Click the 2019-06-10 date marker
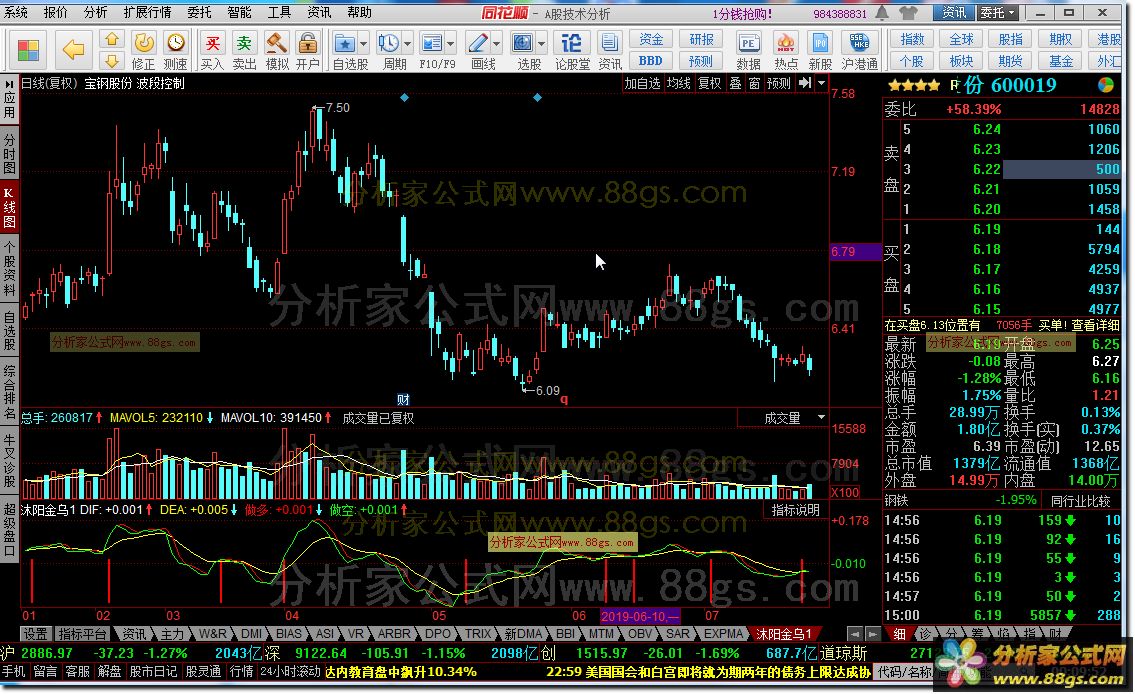Image resolution: width=1135 pixels, height=694 pixels. pyautogui.click(x=640, y=616)
